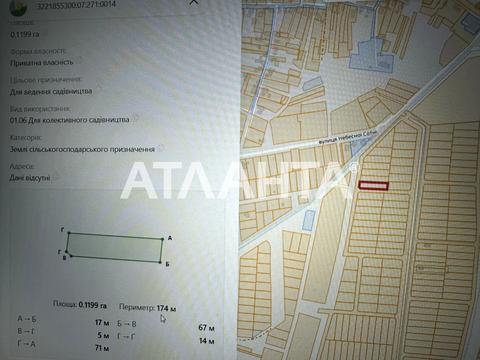
Task: Click the red highlighted parcel on the map
Action: coord(374,186)
